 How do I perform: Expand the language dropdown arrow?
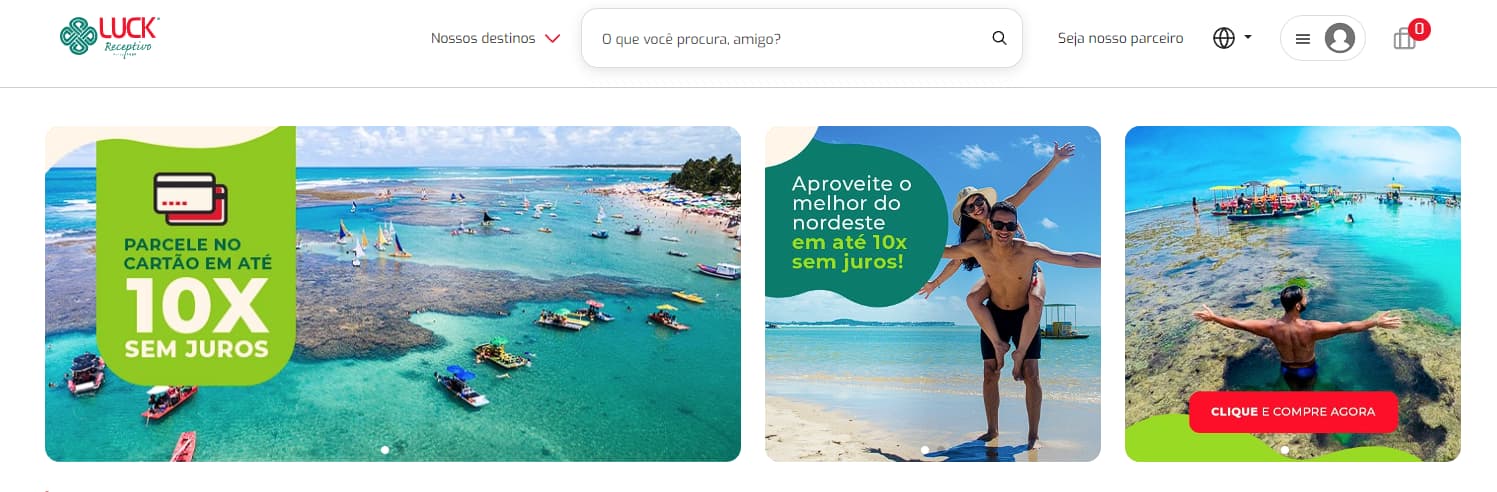tap(1247, 38)
